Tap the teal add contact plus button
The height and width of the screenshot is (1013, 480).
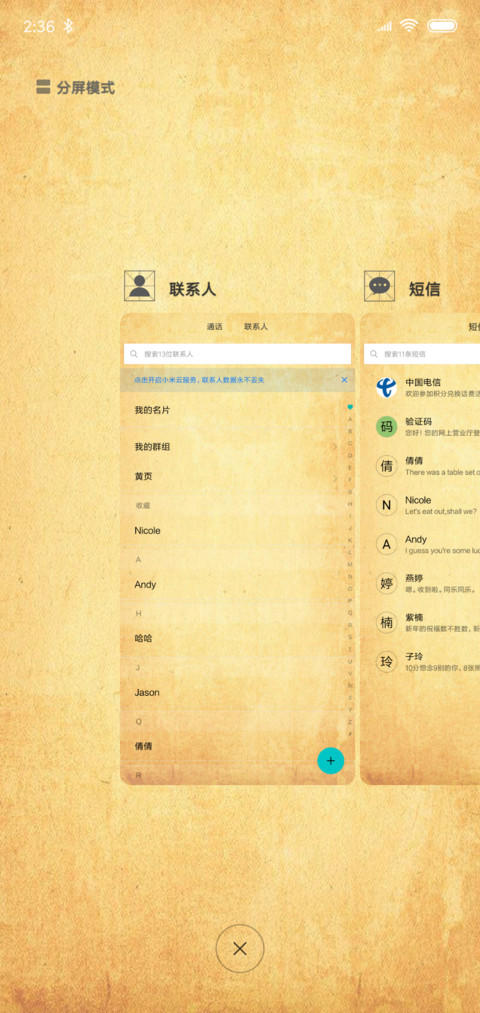tap(331, 760)
